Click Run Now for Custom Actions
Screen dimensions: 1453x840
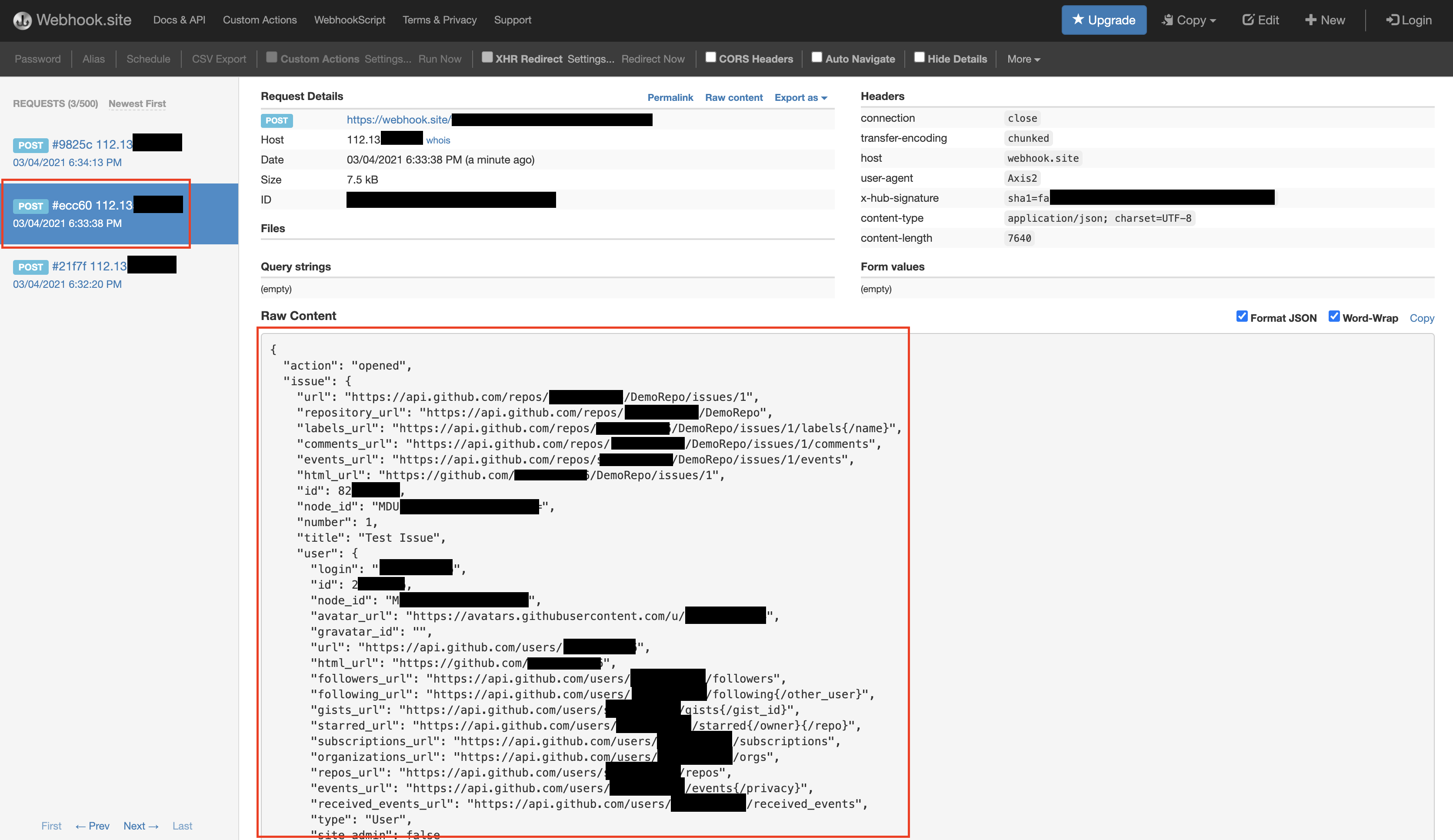tap(440, 59)
